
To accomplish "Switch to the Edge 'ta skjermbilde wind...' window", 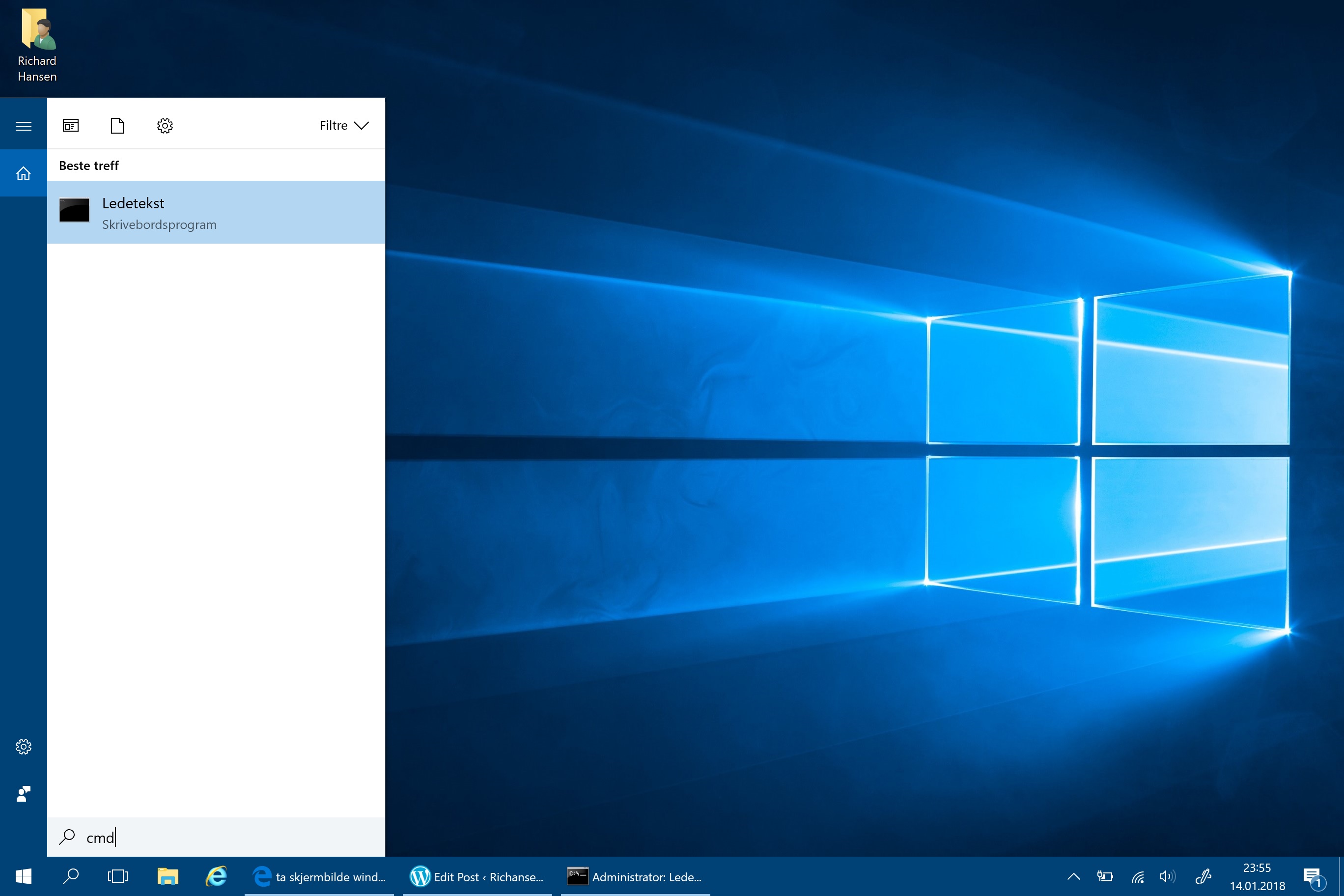I will (x=319, y=876).
